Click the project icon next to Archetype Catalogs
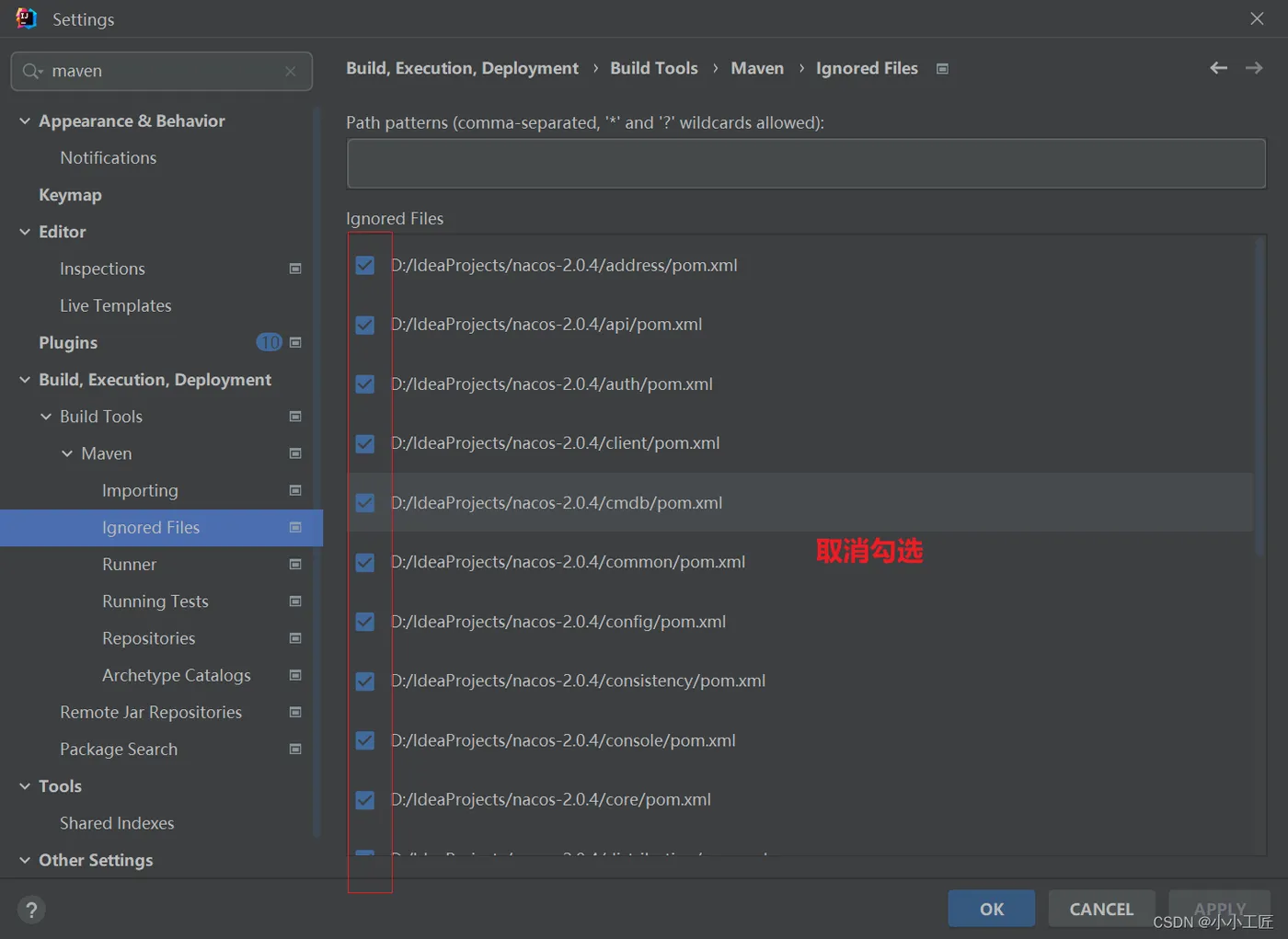 tap(295, 675)
